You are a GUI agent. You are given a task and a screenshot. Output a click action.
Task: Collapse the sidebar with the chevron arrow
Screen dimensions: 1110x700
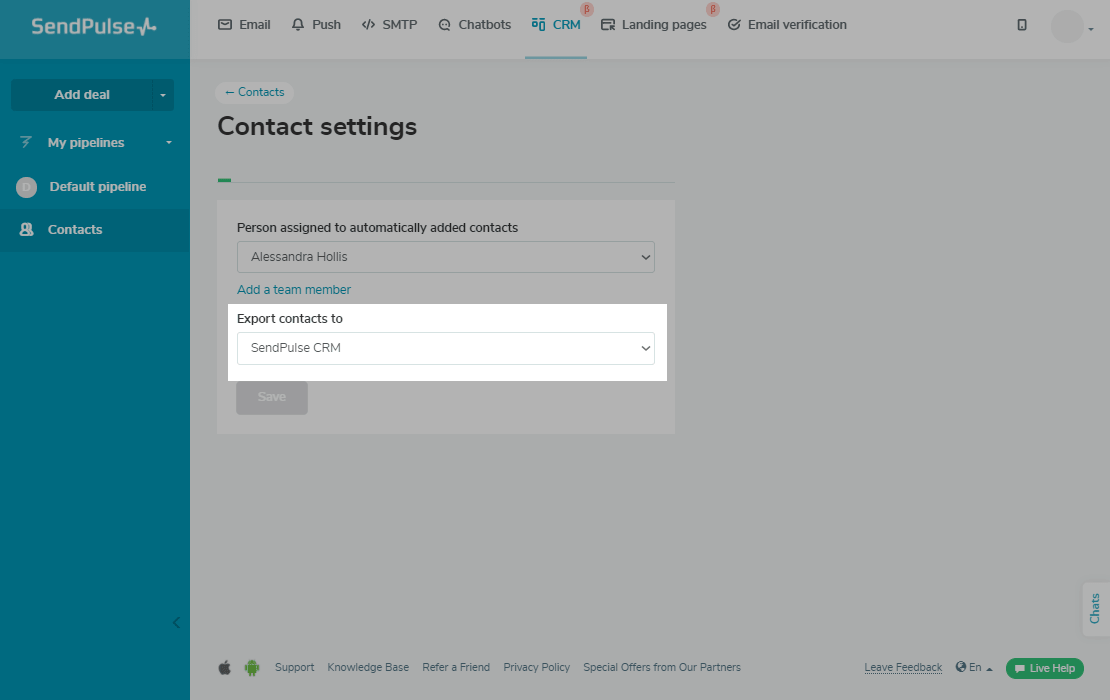177,622
